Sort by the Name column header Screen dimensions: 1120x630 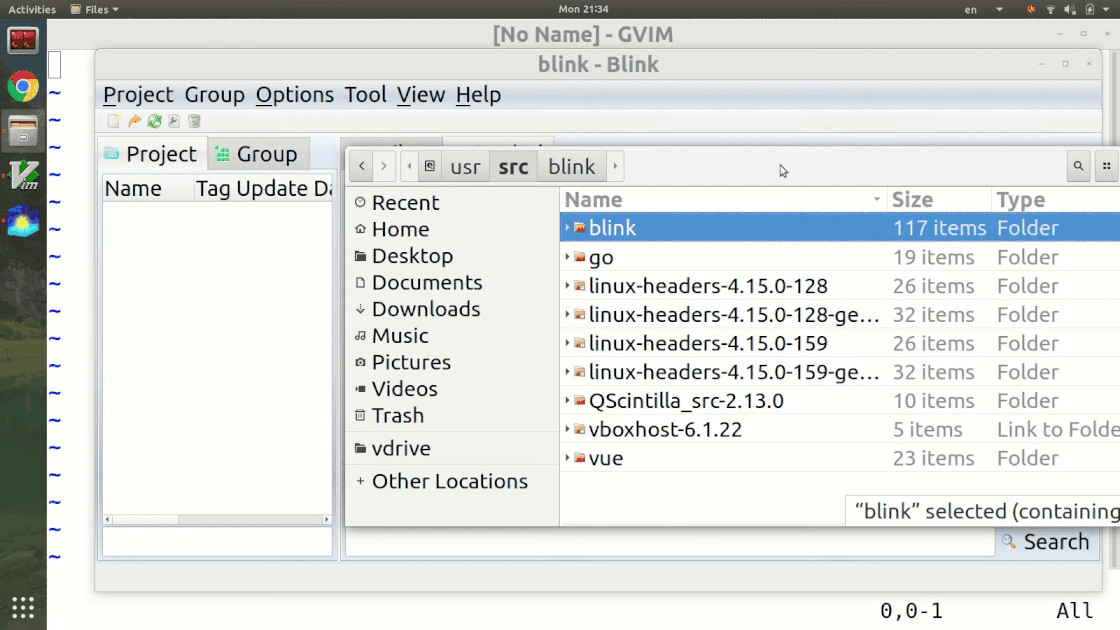pos(723,200)
